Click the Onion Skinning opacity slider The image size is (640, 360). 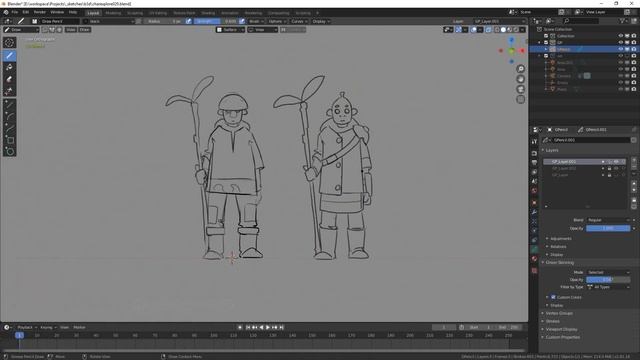tap(608, 280)
